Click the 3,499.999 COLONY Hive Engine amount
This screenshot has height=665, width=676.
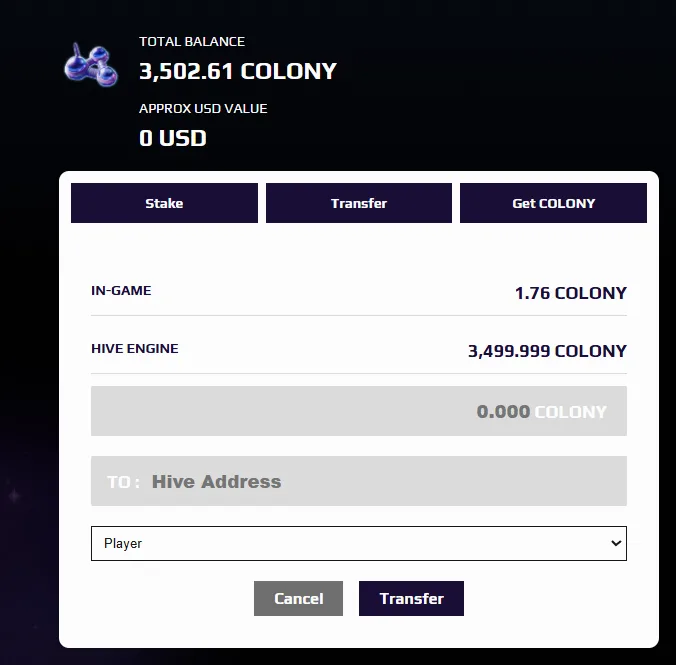click(x=547, y=351)
